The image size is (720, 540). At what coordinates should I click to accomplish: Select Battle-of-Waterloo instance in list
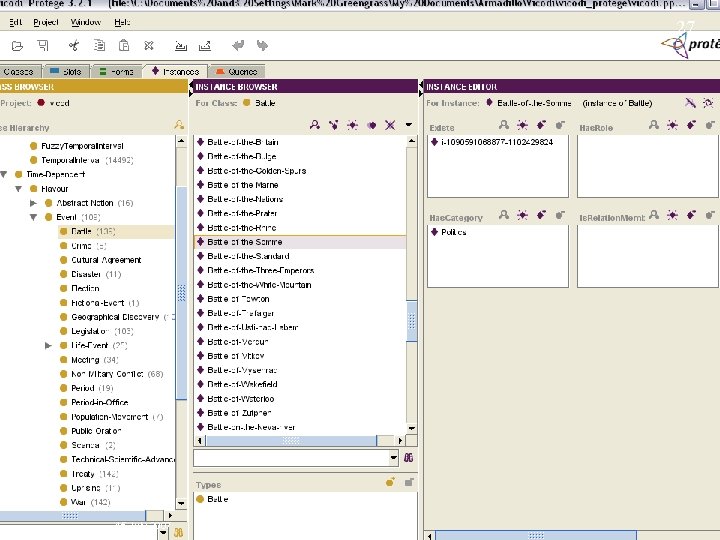(x=241, y=399)
